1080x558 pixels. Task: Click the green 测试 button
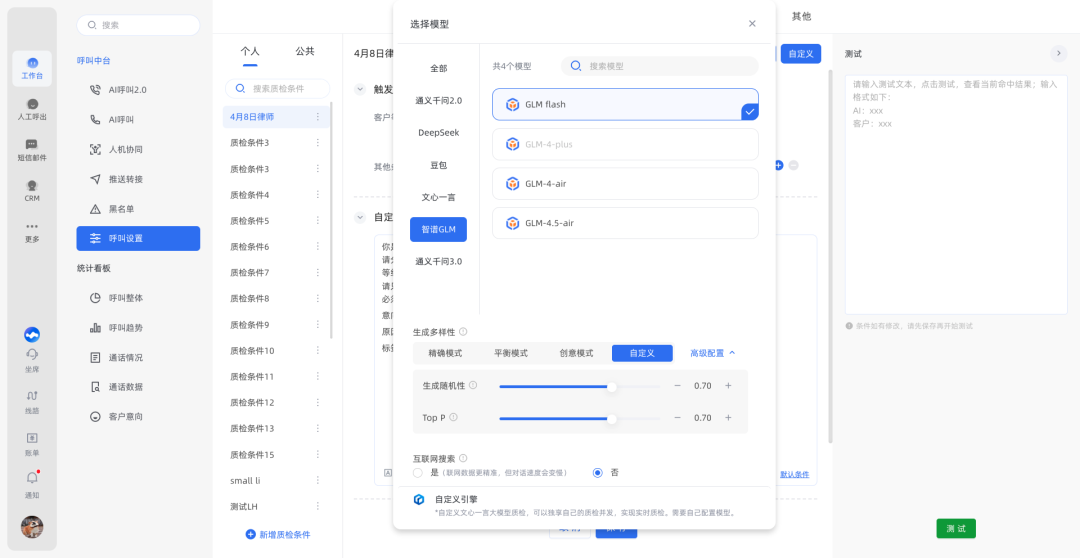coord(956,528)
